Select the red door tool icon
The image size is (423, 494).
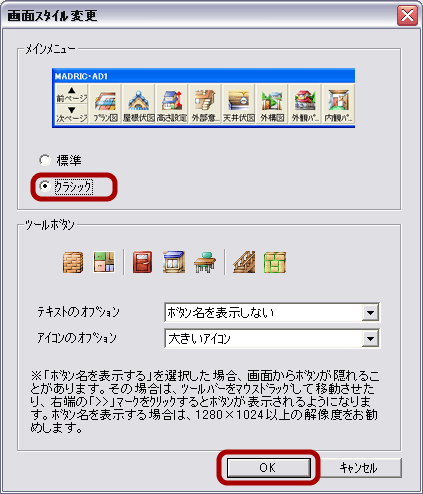pyautogui.click(x=142, y=262)
